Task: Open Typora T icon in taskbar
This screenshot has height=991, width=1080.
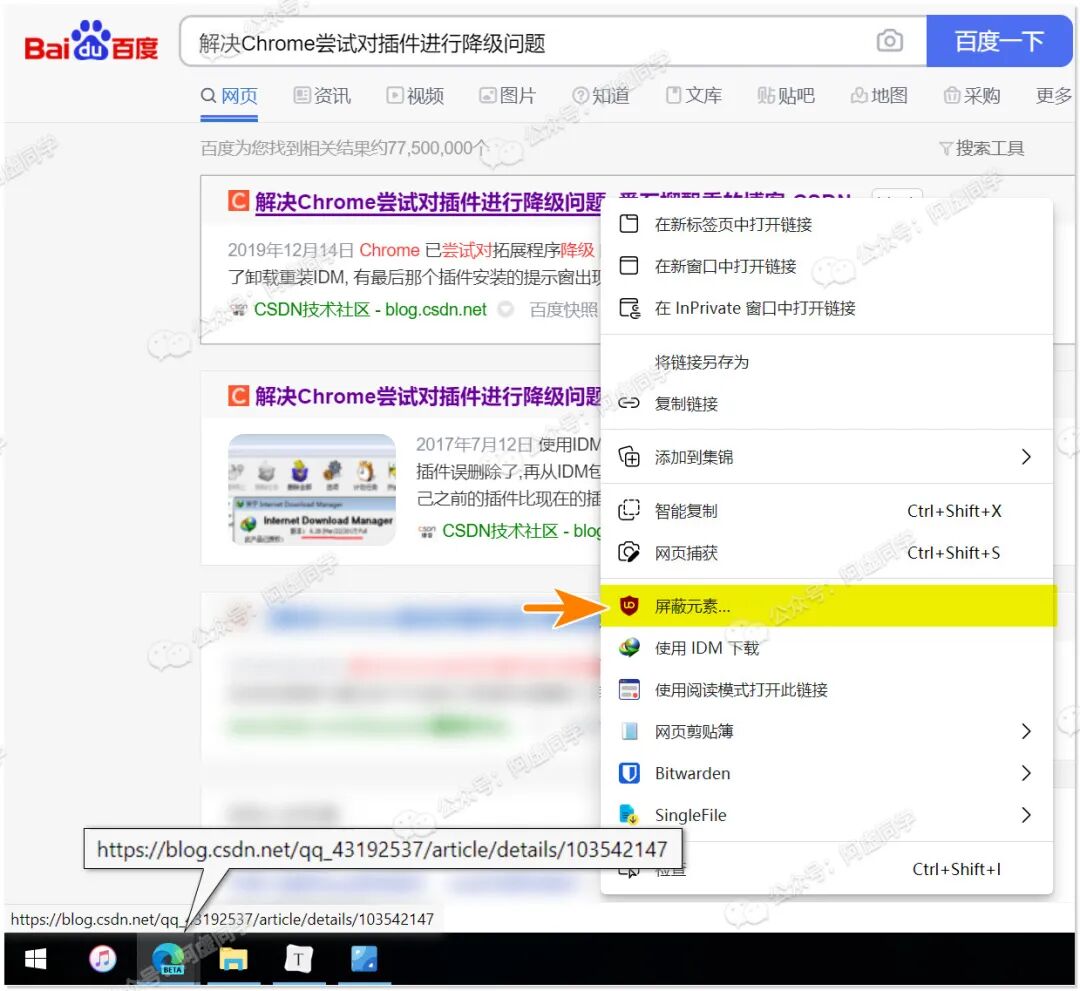Action: [298, 959]
